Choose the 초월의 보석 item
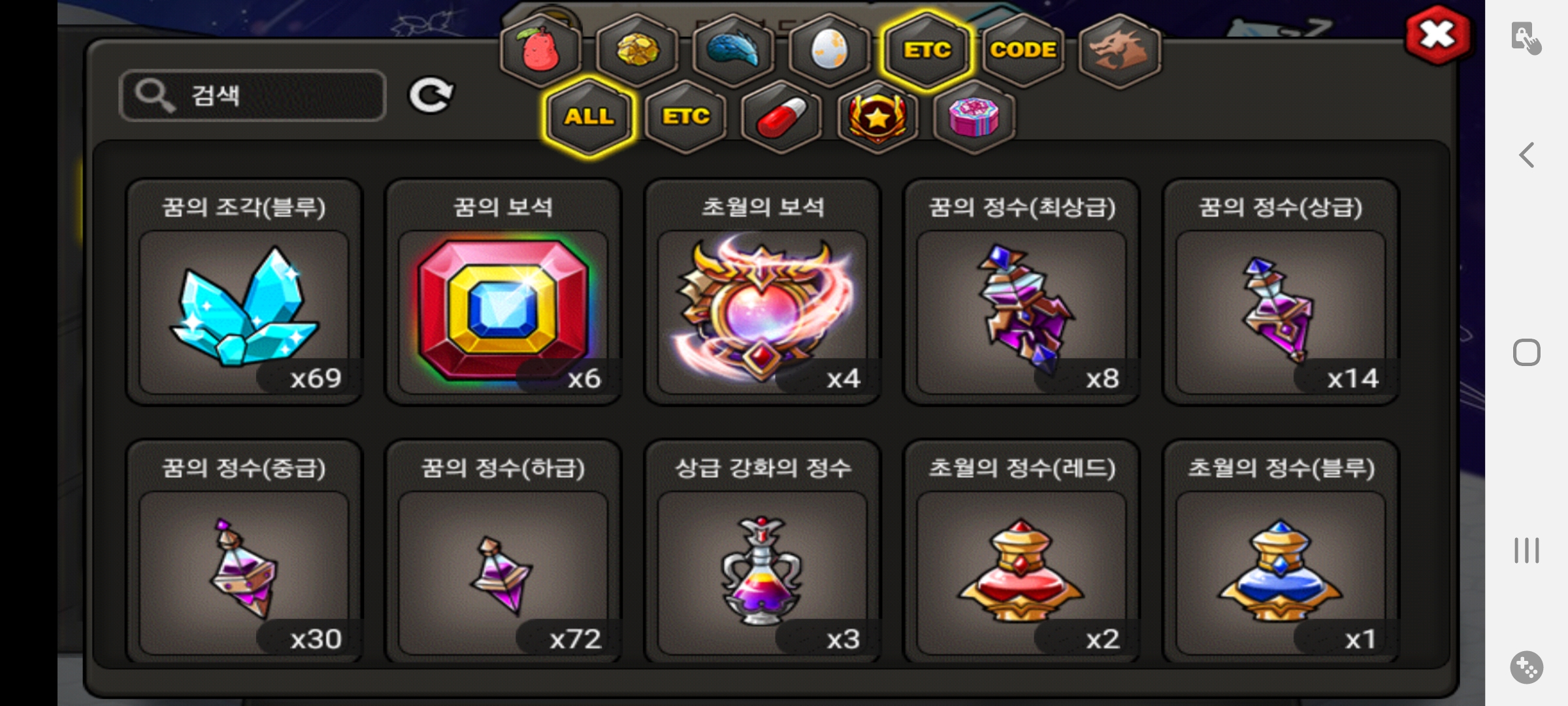 [762, 292]
